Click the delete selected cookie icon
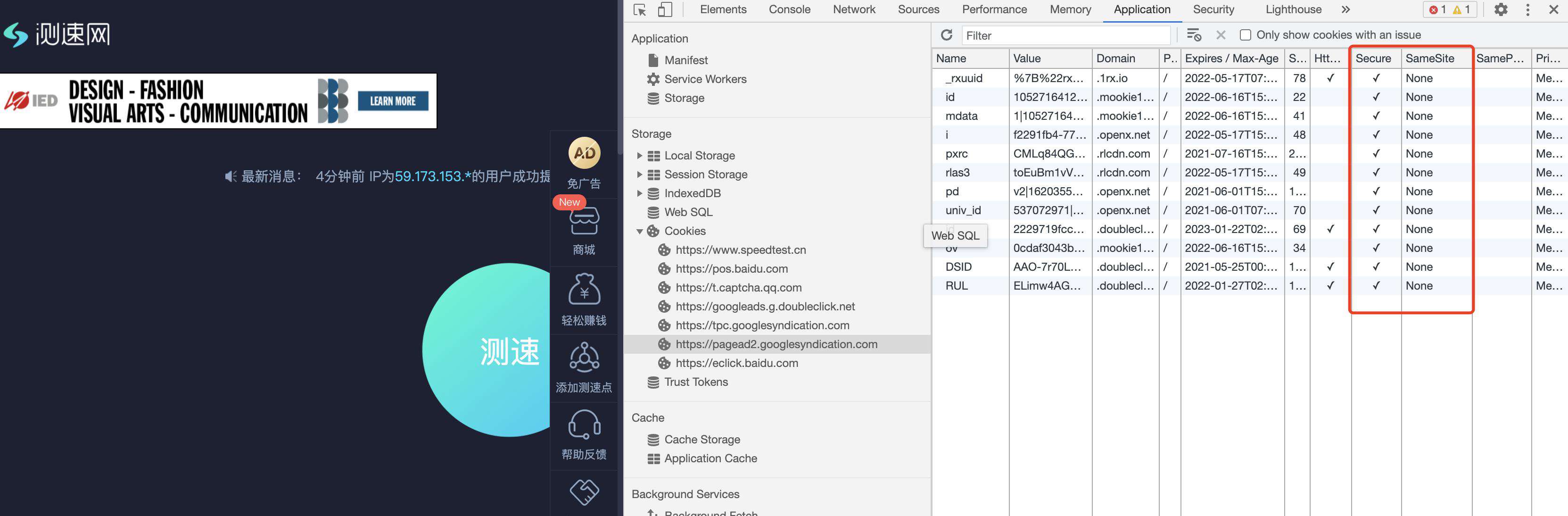This screenshot has width=1568, height=516. (1221, 35)
